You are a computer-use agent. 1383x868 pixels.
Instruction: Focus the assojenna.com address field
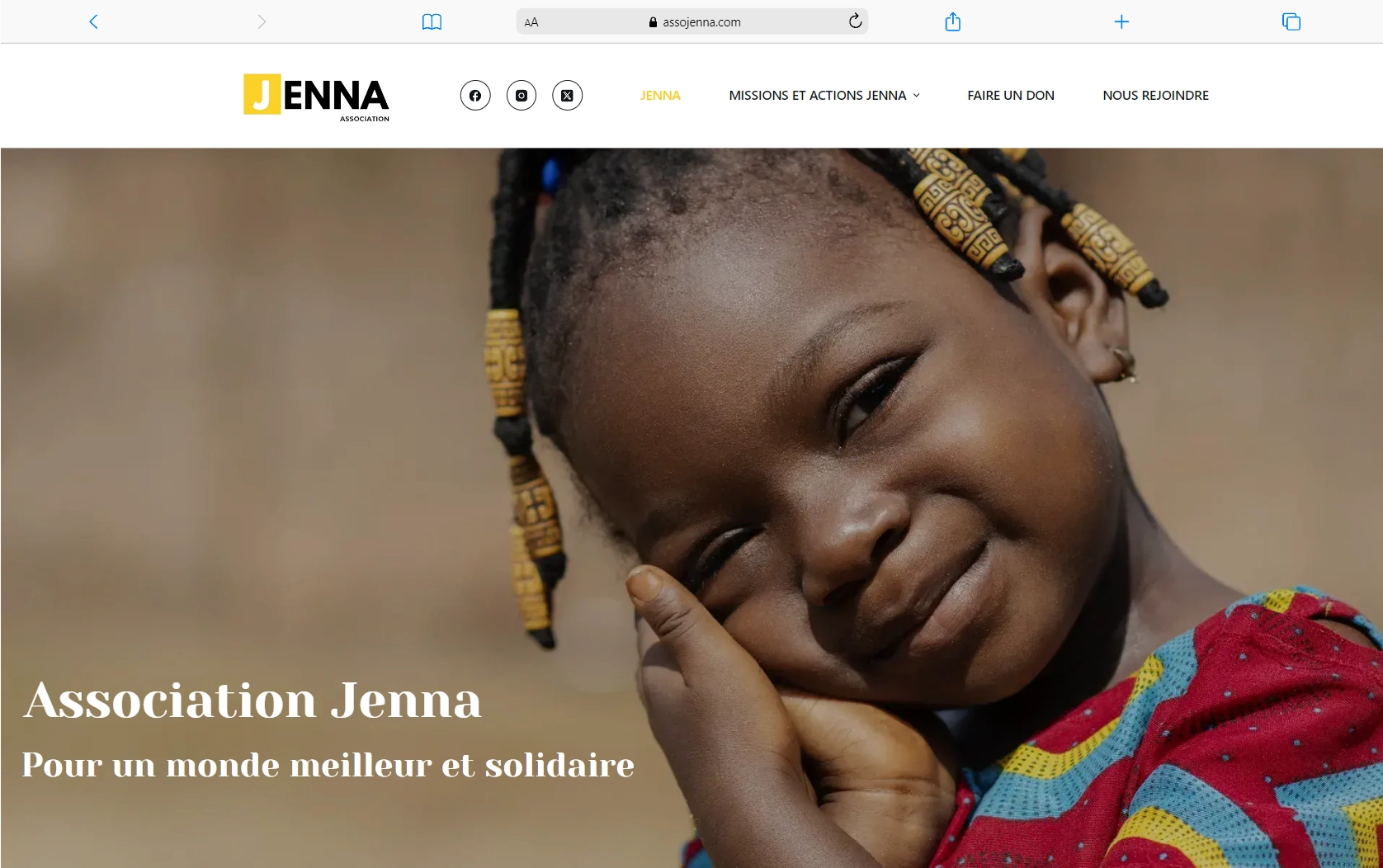pyautogui.click(x=692, y=21)
